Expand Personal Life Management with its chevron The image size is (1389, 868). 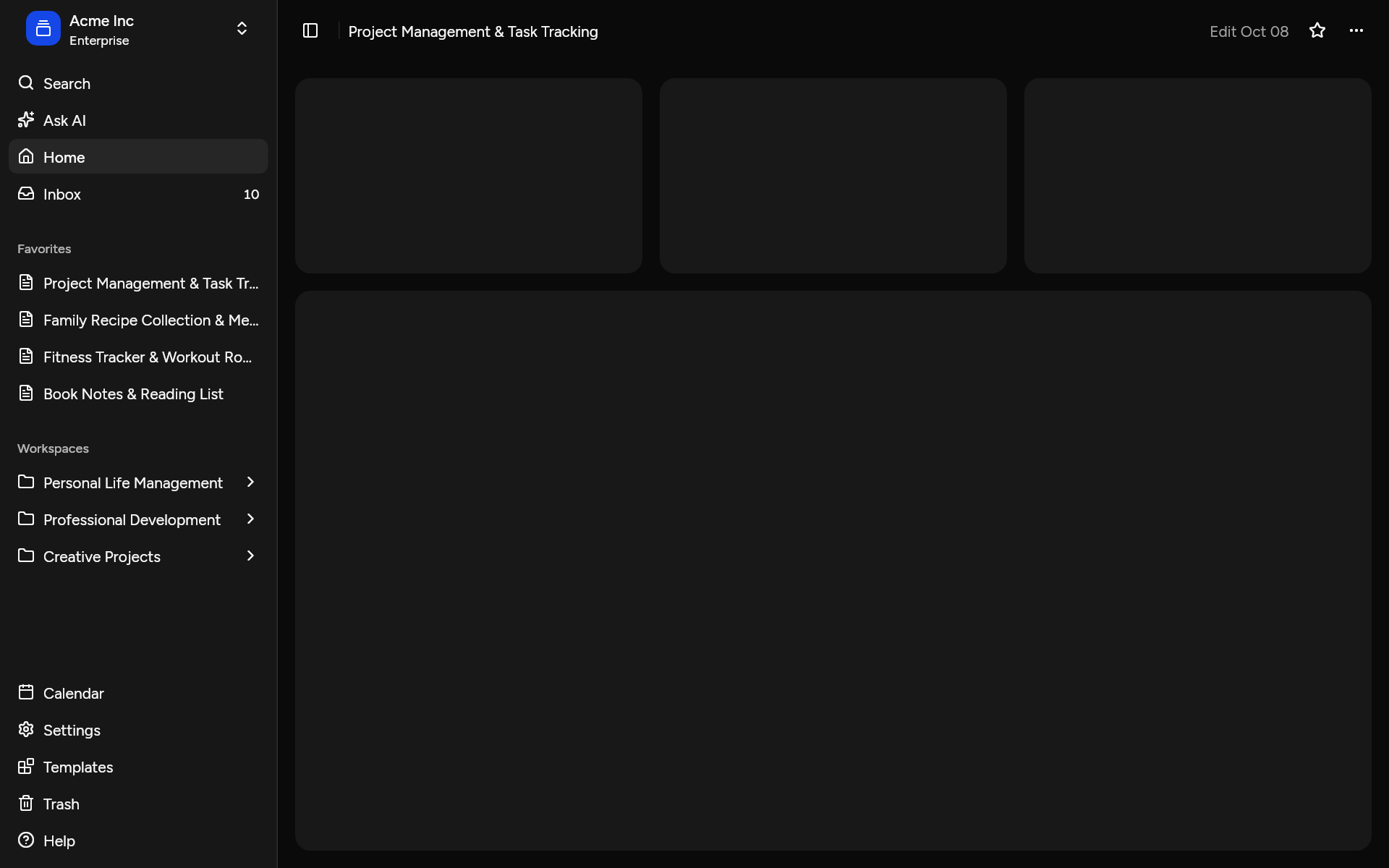(250, 482)
